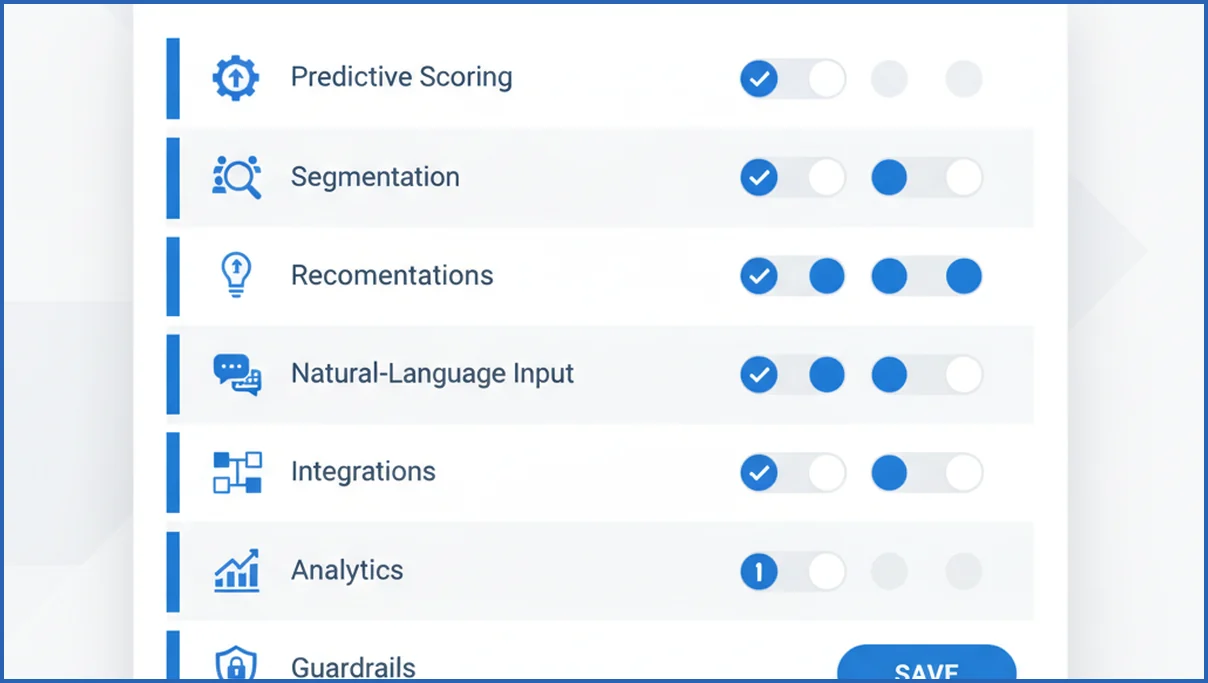Image resolution: width=1208 pixels, height=683 pixels.
Task: Click the Integrations flowchart icon
Action: (x=237, y=472)
